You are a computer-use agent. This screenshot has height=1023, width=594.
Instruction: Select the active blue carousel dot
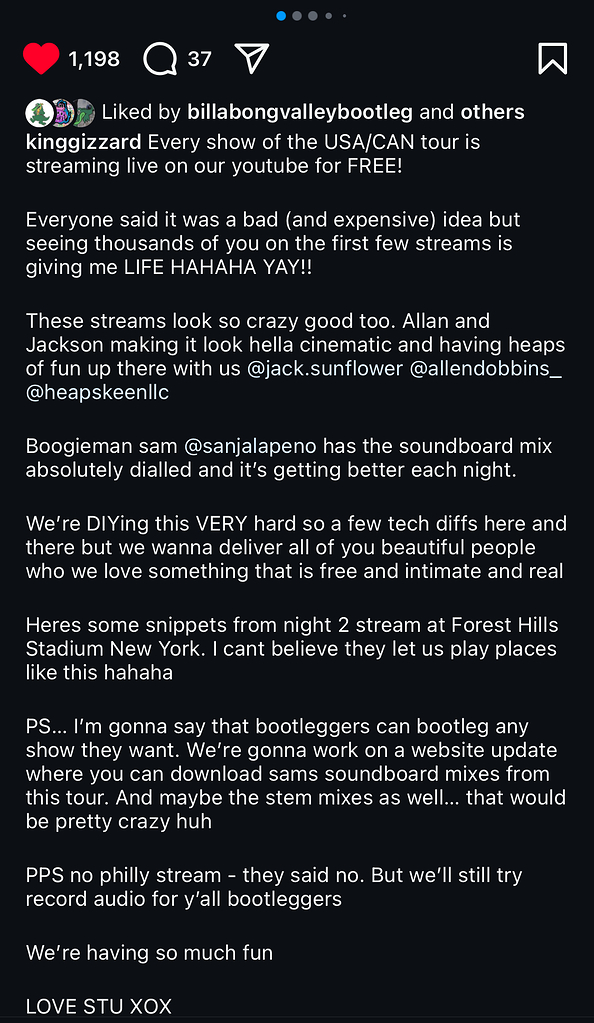[281, 16]
